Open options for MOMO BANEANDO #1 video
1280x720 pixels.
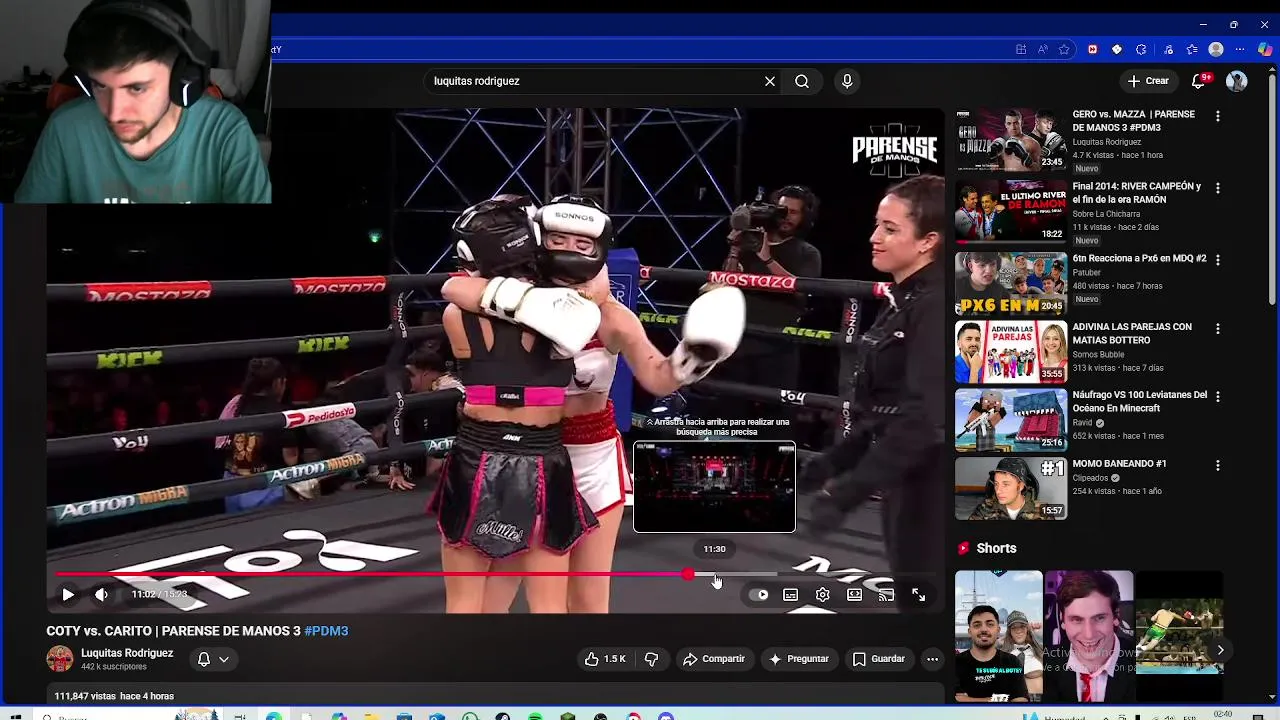click(x=1217, y=465)
